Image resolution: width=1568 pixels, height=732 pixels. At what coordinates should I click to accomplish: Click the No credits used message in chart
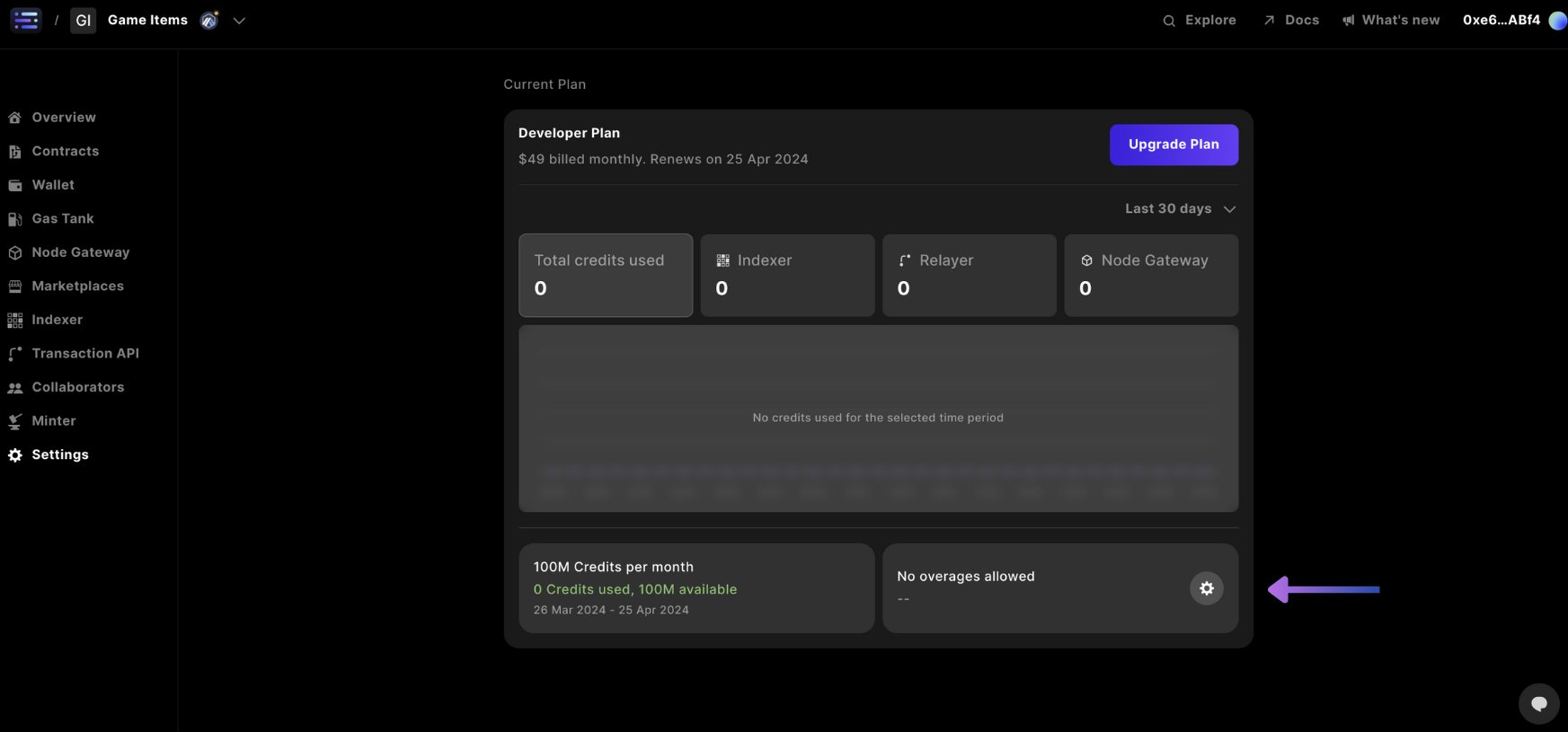click(x=878, y=418)
